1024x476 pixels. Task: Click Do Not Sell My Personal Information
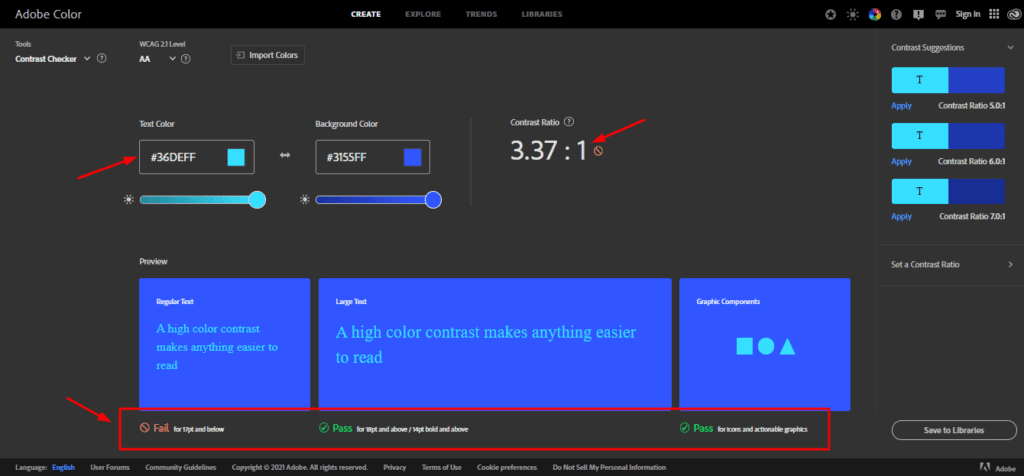click(x=609, y=468)
